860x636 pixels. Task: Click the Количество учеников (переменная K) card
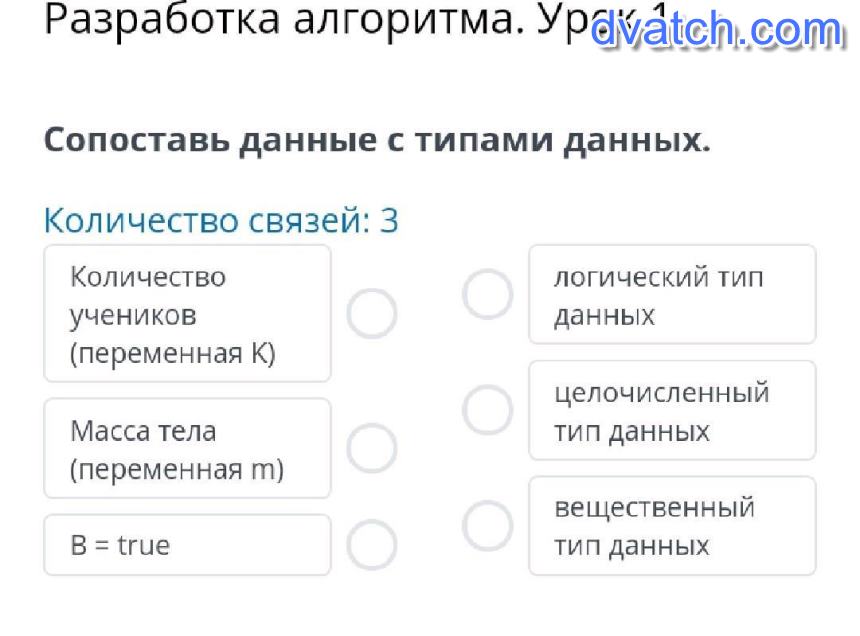pos(187,314)
